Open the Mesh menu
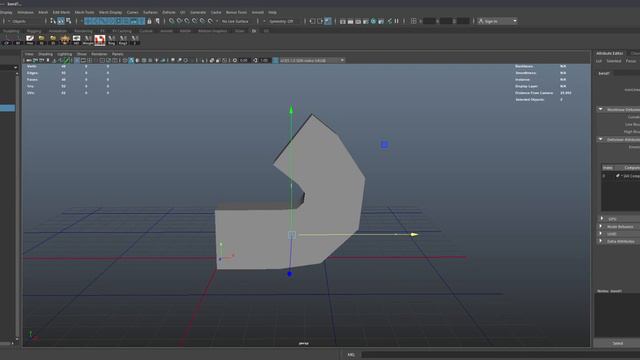 coord(43,12)
